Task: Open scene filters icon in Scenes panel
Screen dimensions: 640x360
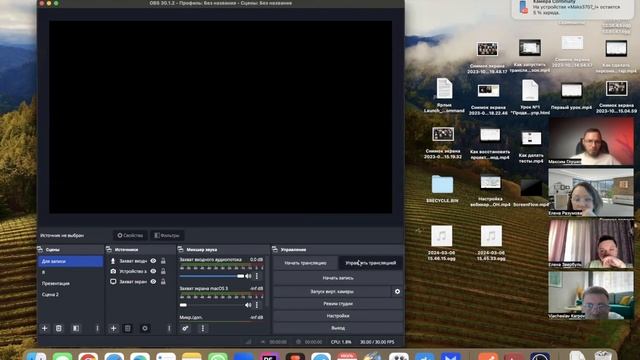Action: 76,328
